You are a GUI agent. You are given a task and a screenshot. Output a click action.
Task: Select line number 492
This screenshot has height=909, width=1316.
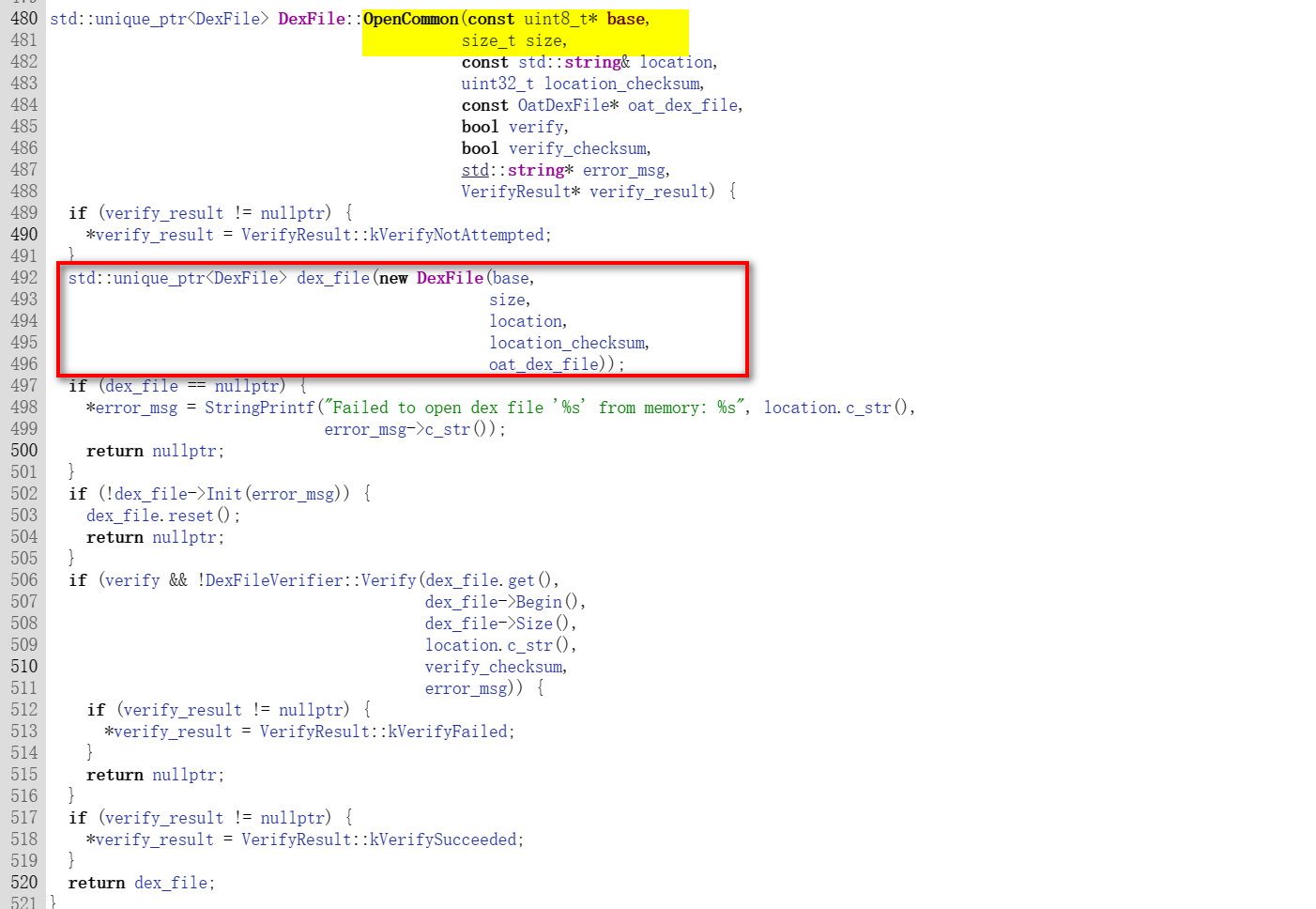pos(24,278)
